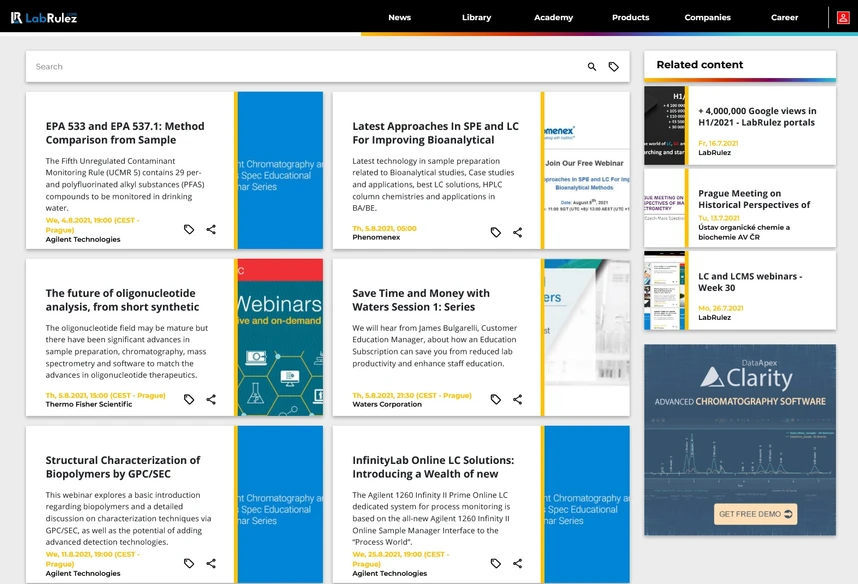
Task: Open InfinityLab Online LC Solutions title
Action: click(x=433, y=467)
